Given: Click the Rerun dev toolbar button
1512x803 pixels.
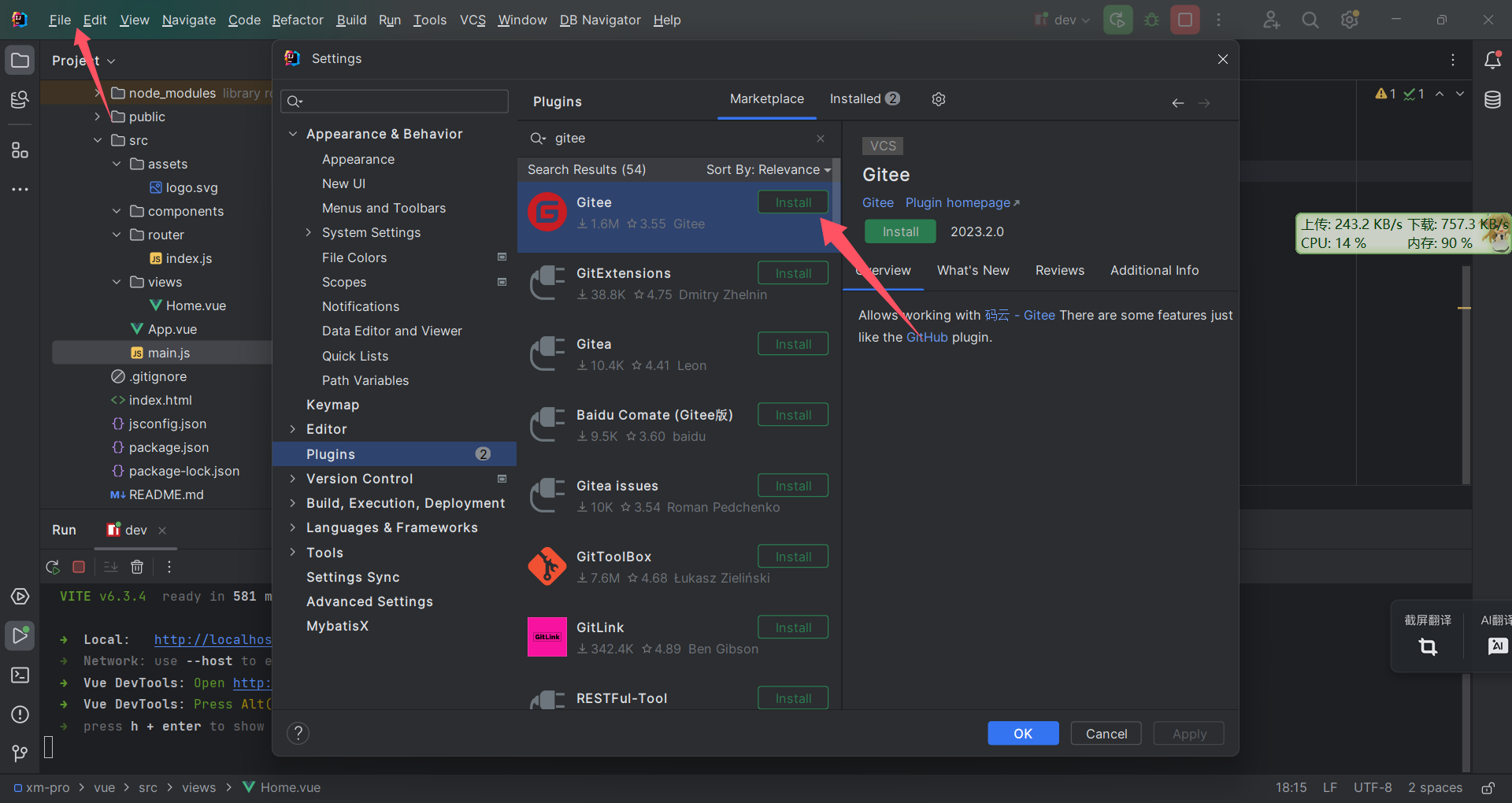Looking at the screenshot, I should 1117,20.
